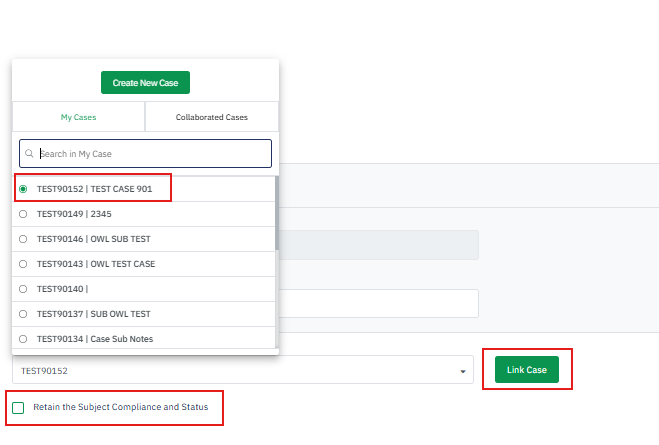Viewport: 659px width, 445px height.
Task: Click the Create New Case button
Action: tap(145, 83)
